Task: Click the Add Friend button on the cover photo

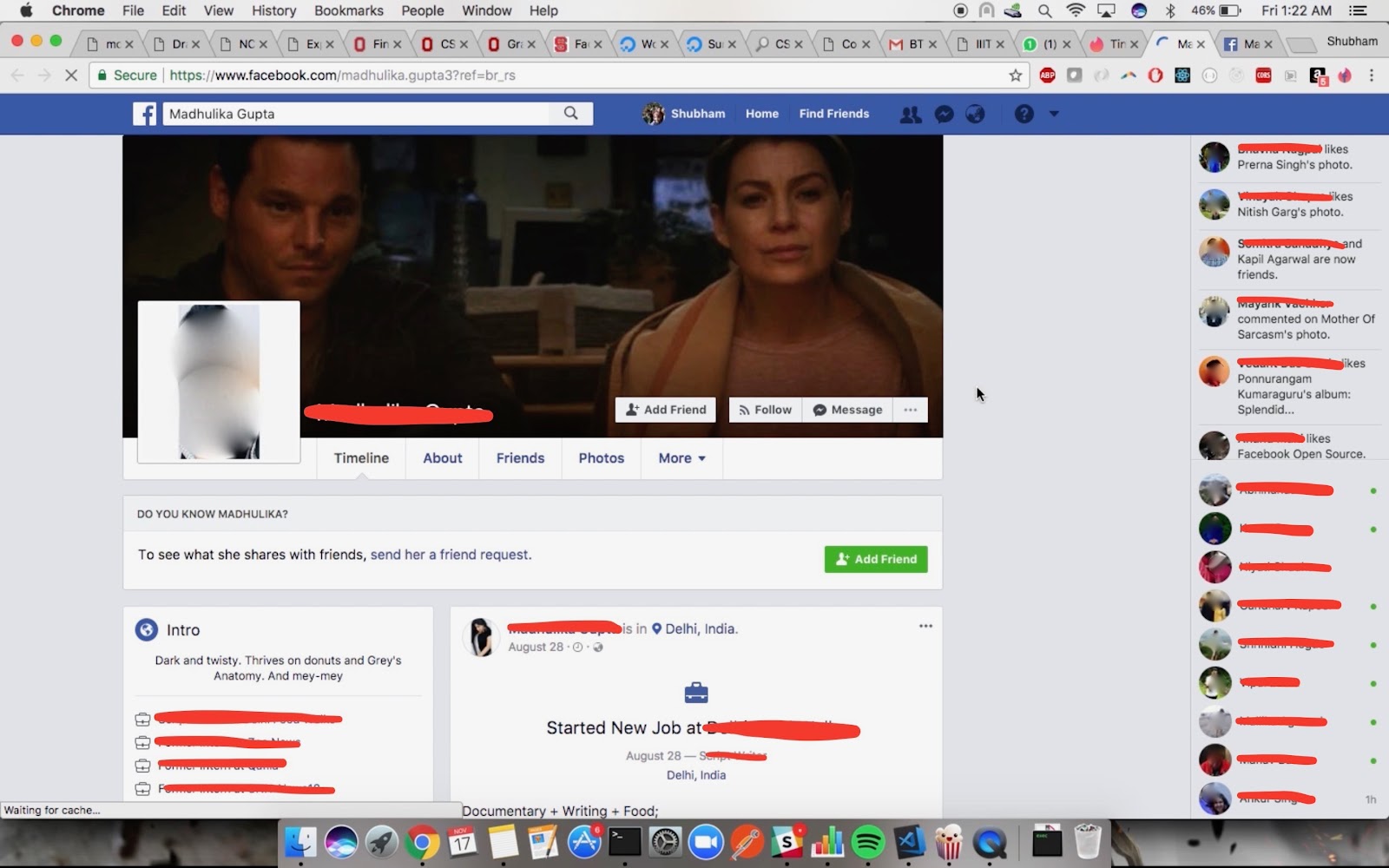Action: point(666,410)
